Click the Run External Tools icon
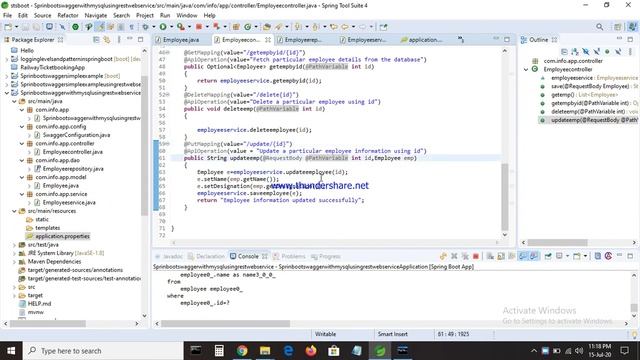Screen dimensions: 640x360 [x=180, y=27]
